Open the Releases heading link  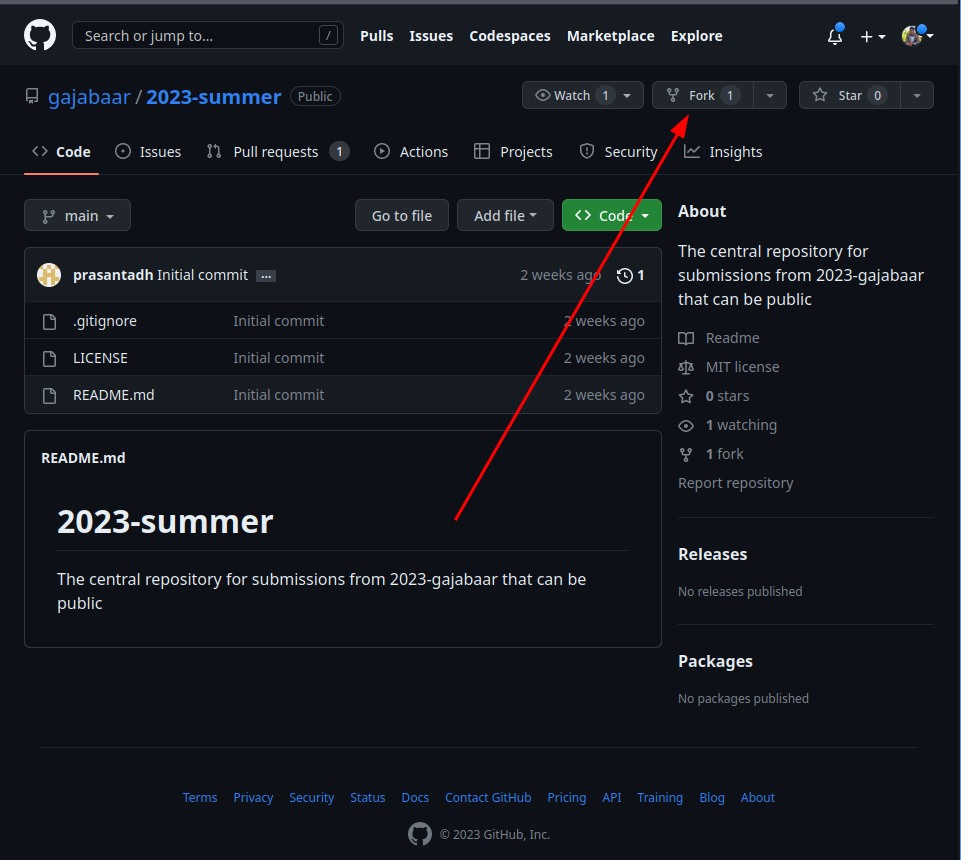point(712,554)
